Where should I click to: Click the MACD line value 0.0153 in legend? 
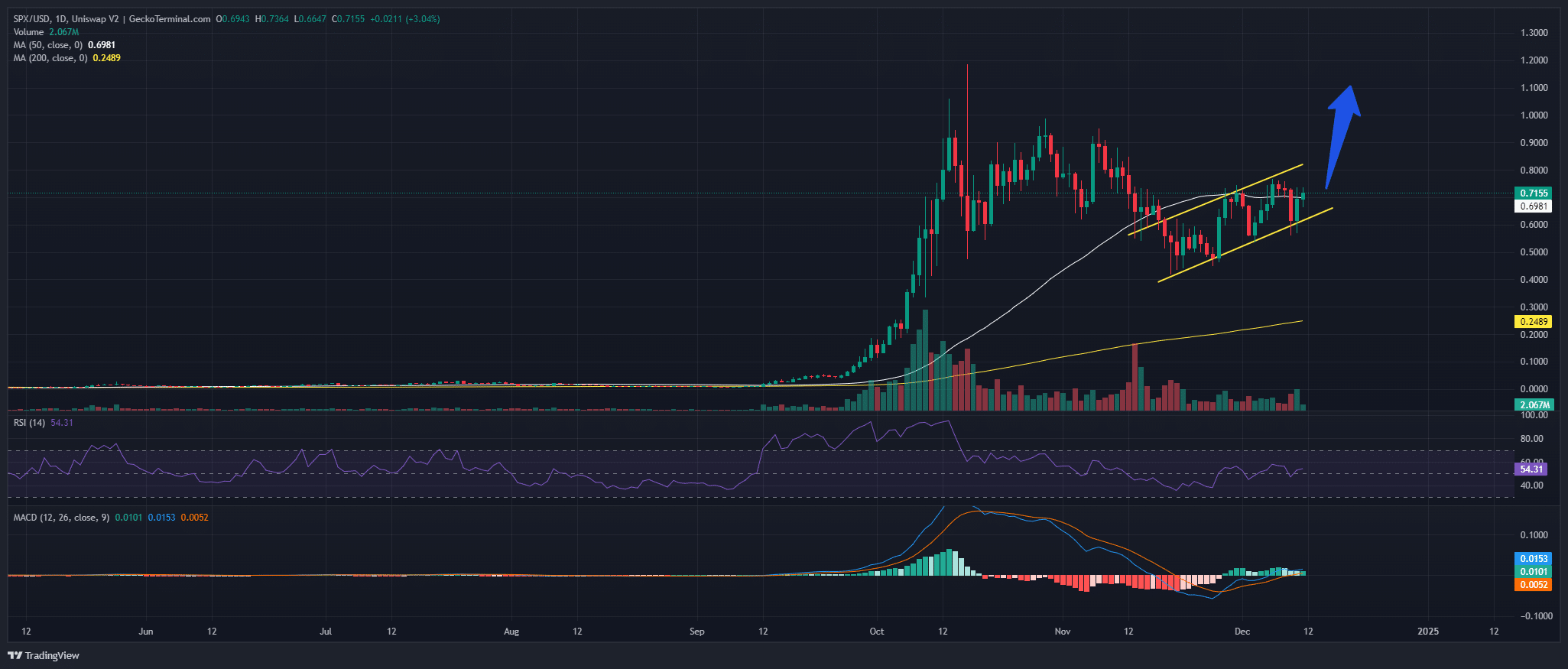pos(161,518)
